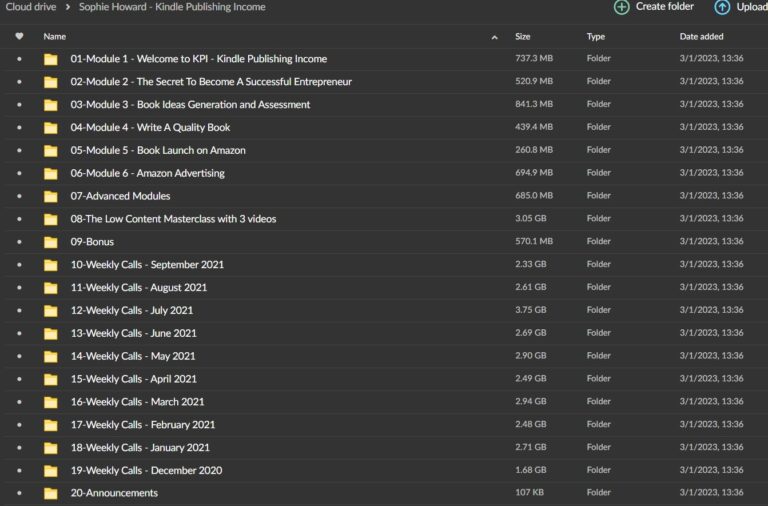The width and height of the screenshot is (768, 506).
Task: Click folder icon for 10-Weekly Calls September
Action: (x=50, y=265)
